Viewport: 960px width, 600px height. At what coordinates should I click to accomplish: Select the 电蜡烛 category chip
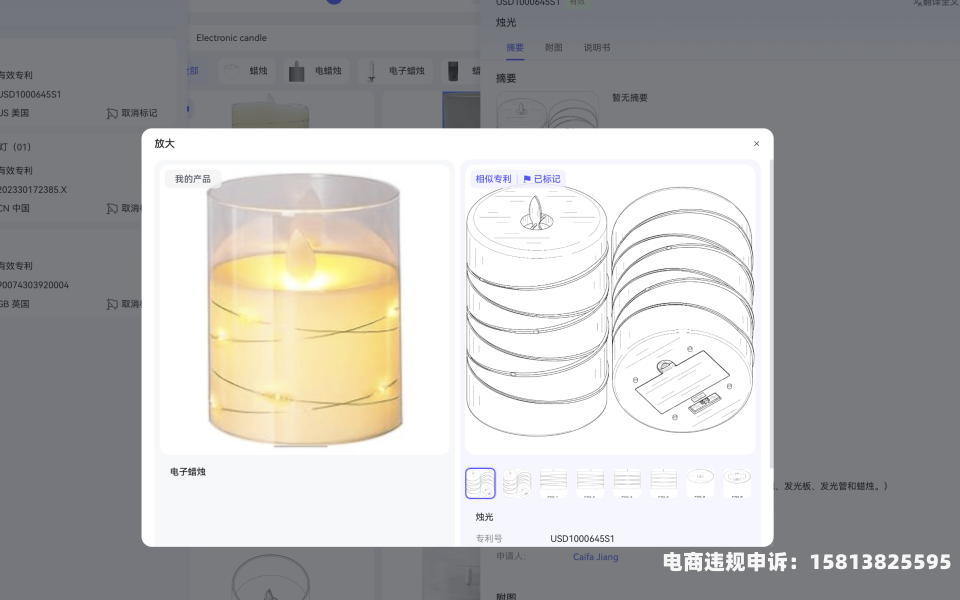pos(315,70)
